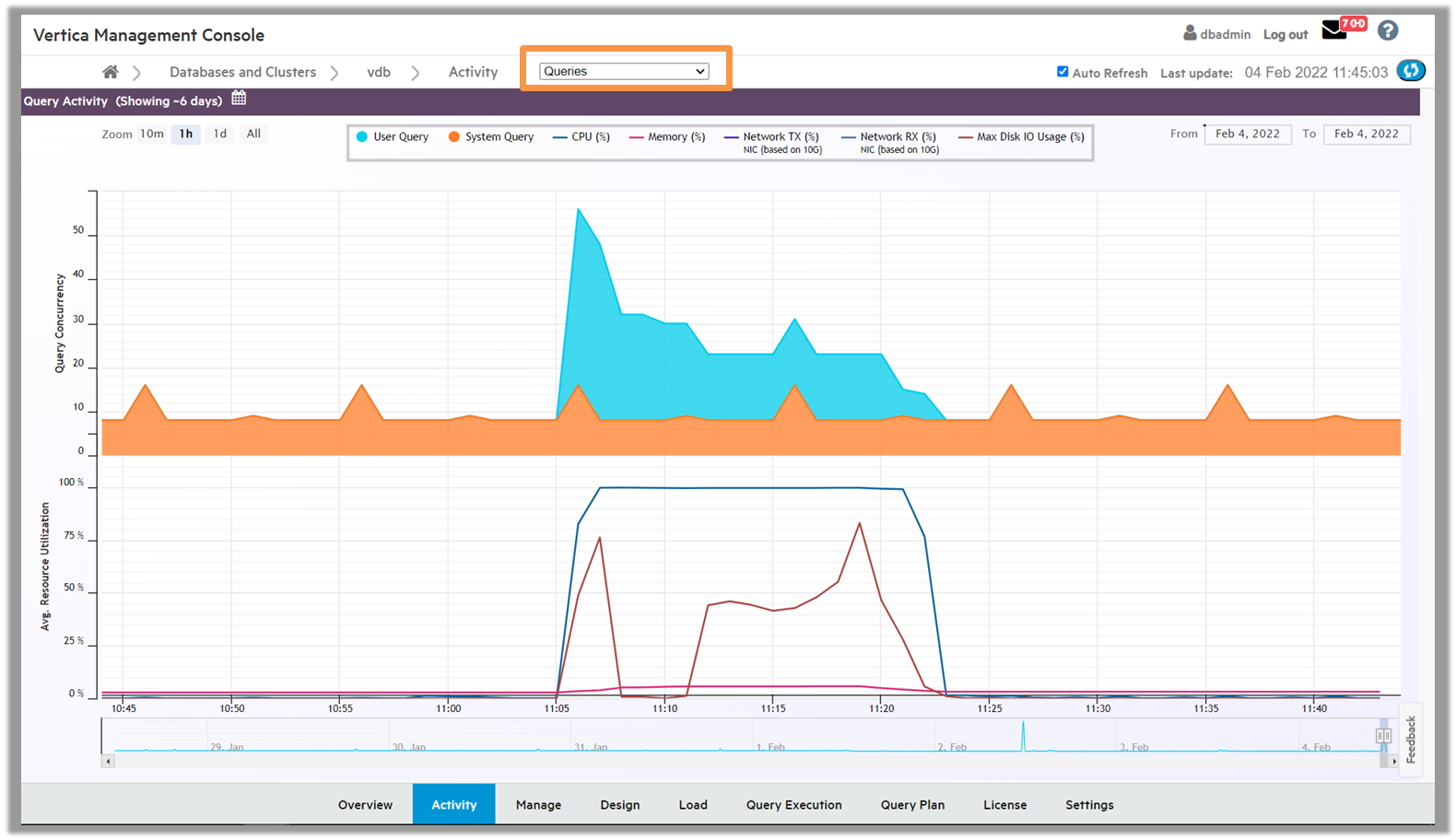Click the dbadmin user icon

click(1190, 33)
